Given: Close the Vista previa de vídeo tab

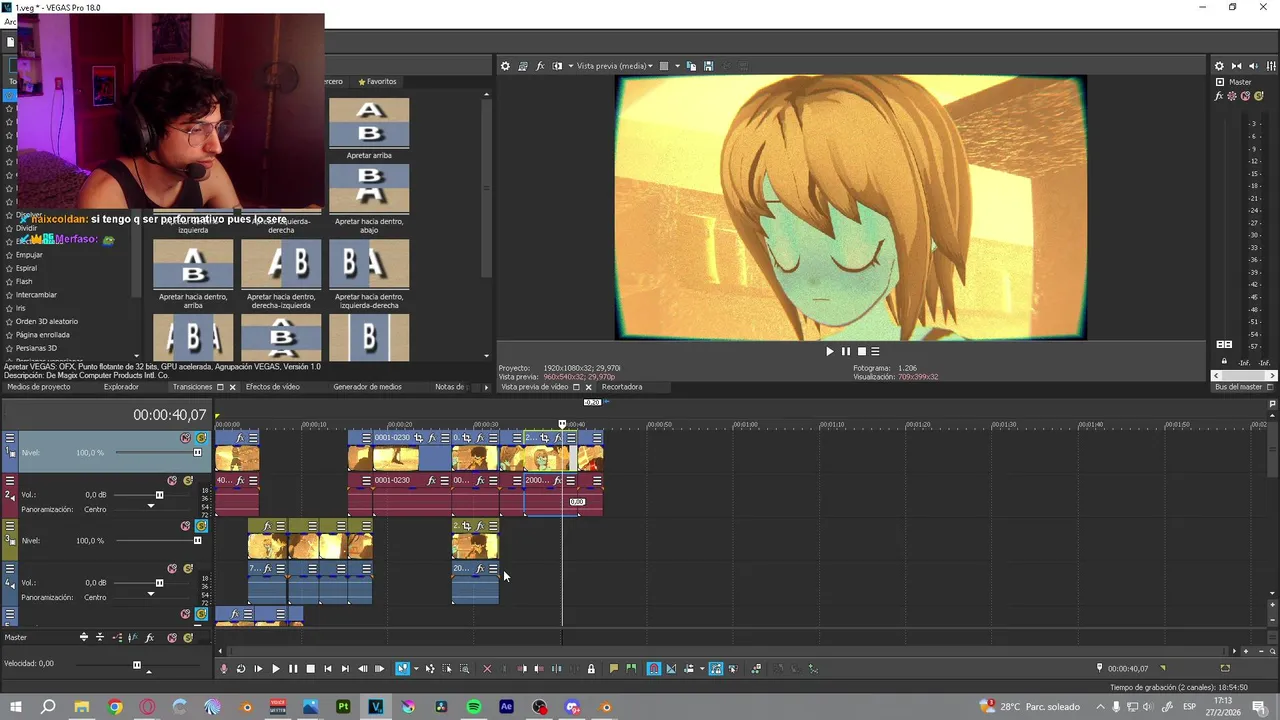Looking at the screenshot, I should pyautogui.click(x=588, y=387).
